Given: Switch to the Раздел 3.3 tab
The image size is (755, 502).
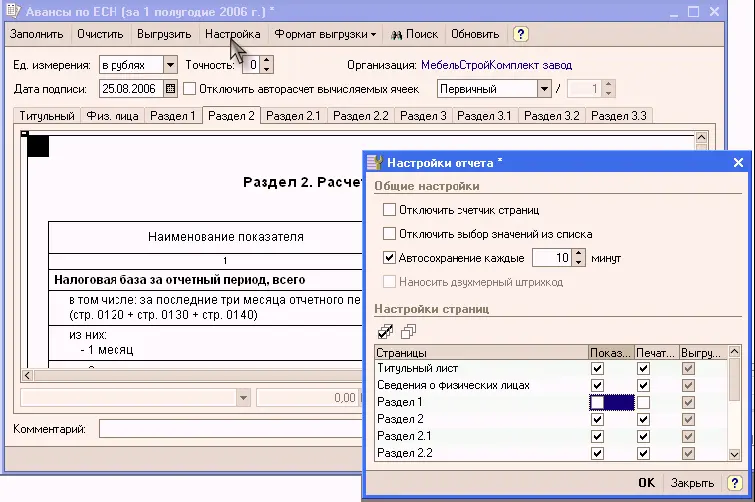Looking at the screenshot, I should point(619,116).
